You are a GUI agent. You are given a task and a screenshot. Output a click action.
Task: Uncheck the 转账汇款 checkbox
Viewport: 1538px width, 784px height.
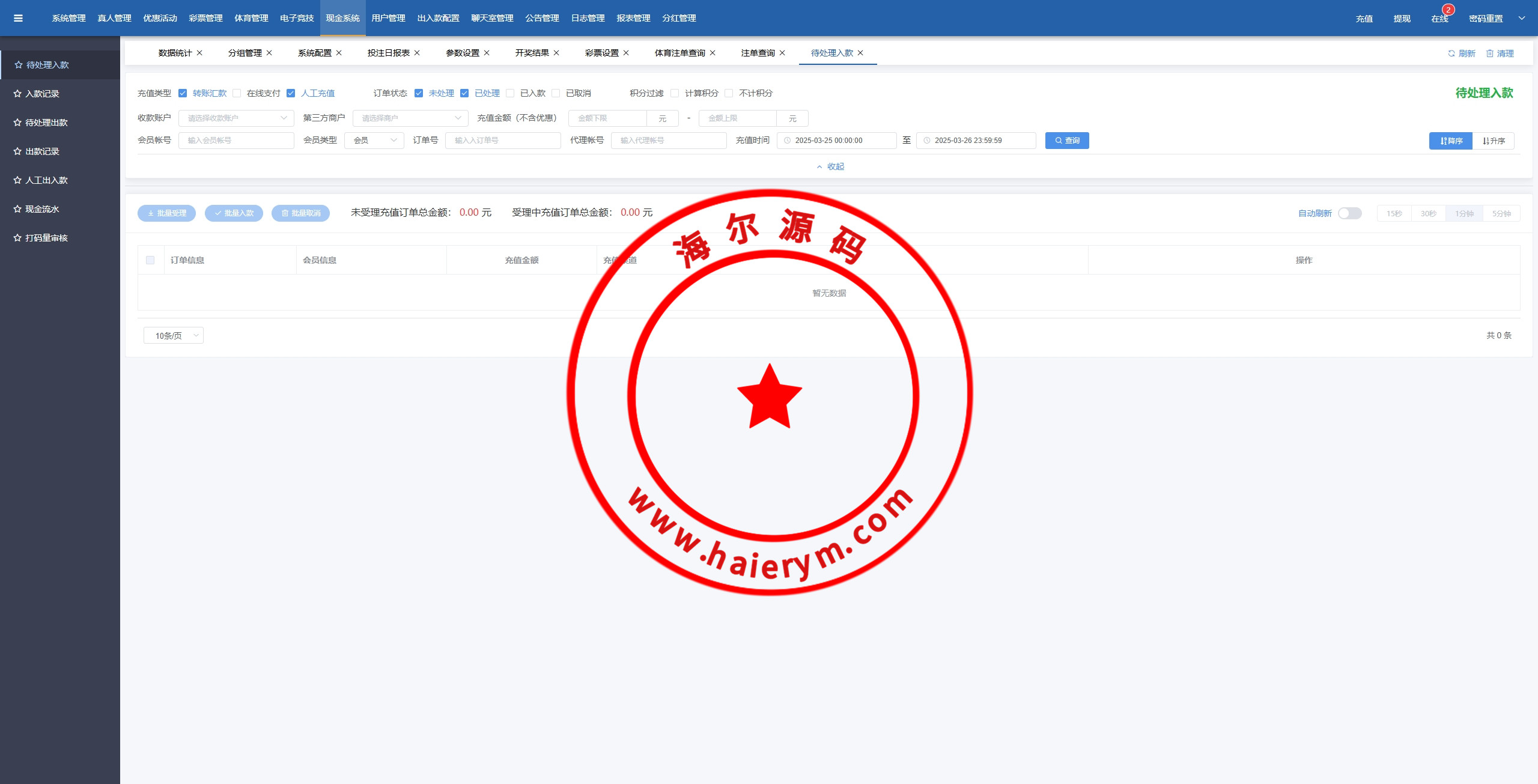(183, 93)
